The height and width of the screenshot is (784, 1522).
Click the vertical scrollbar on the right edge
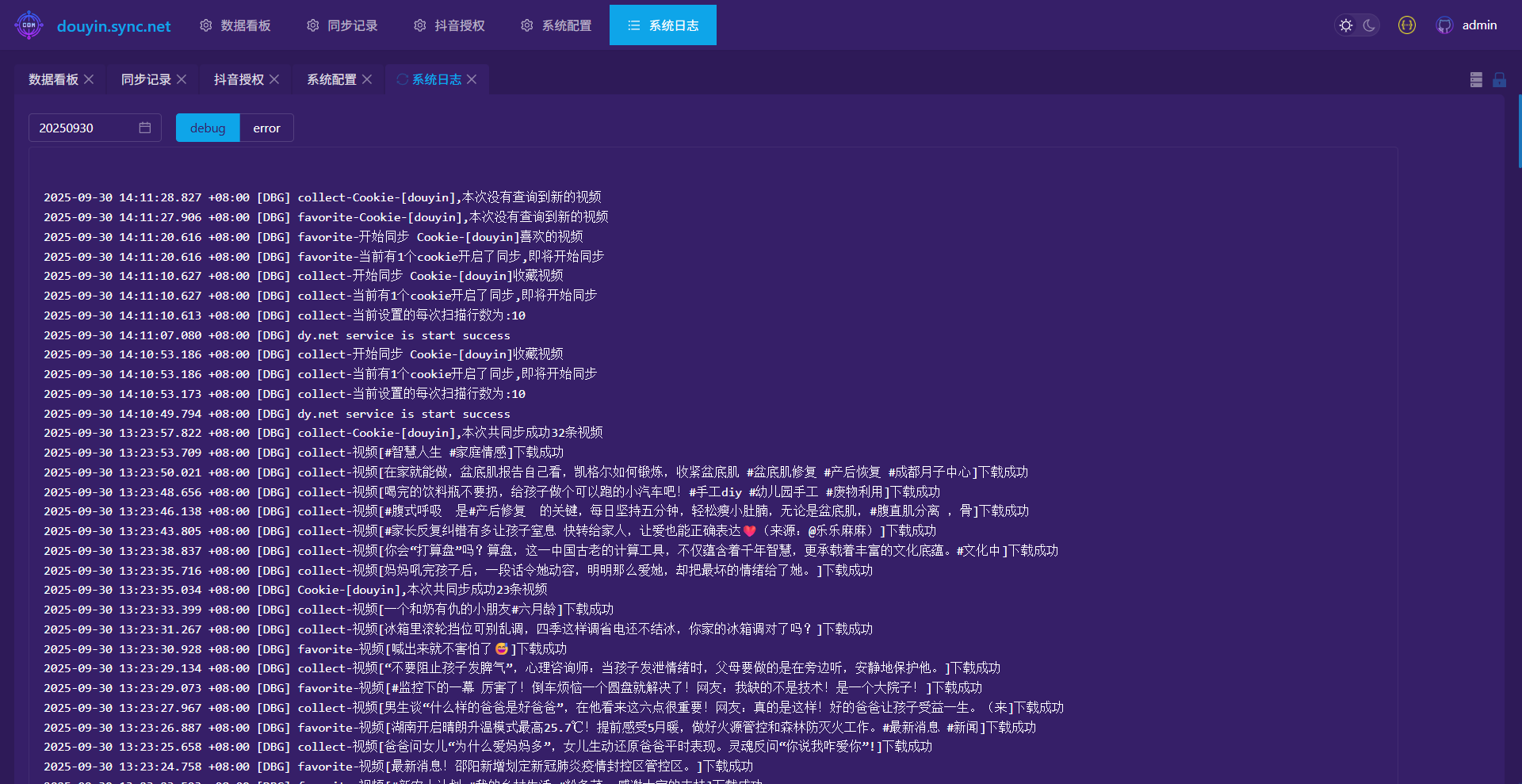click(1519, 131)
